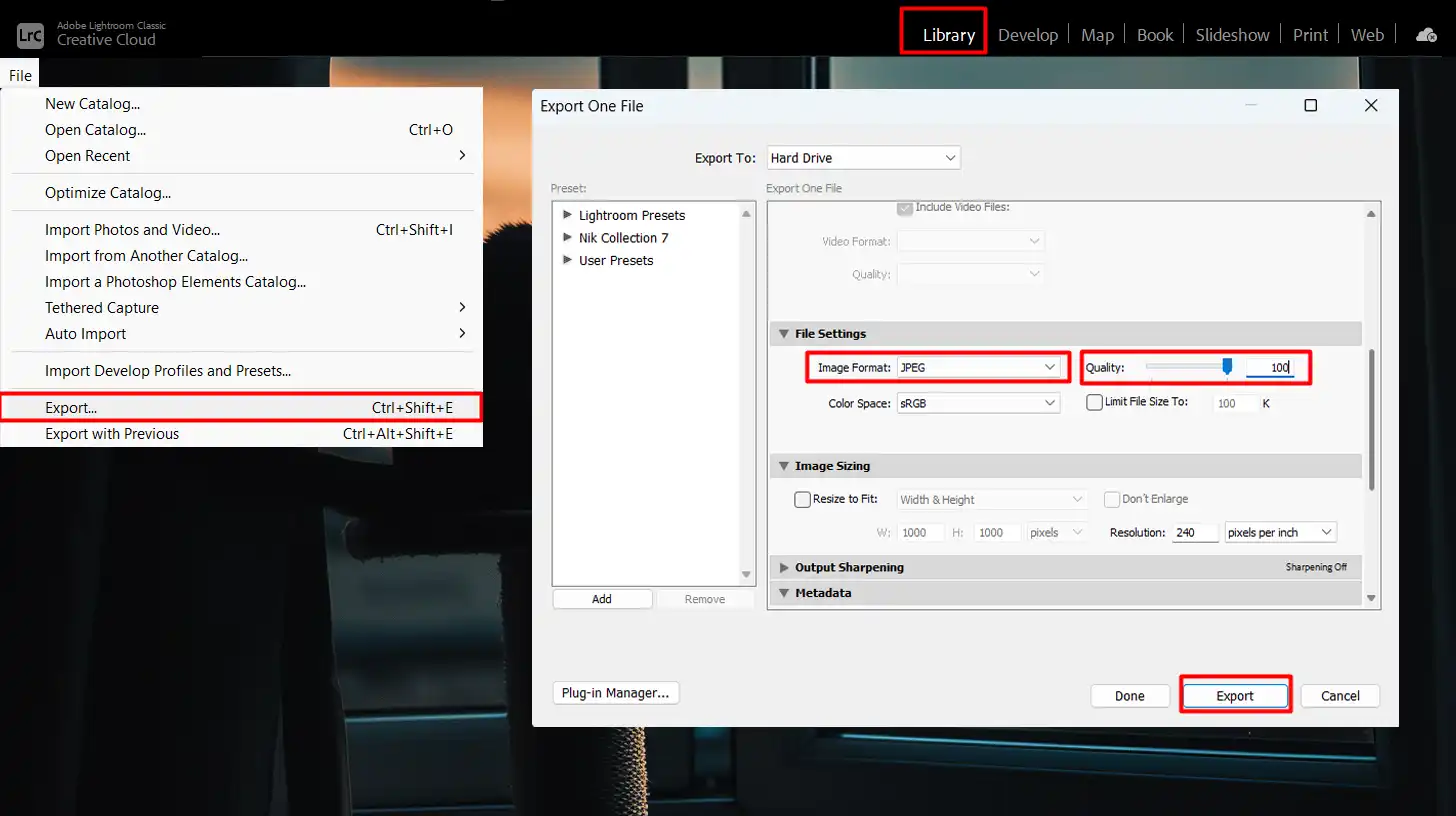This screenshot has height=816, width=1456.
Task: Enable Limit File Size To checkbox
Action: (1094, 402)
